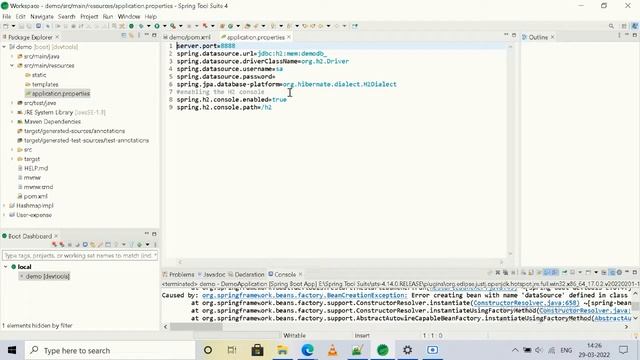Screen dimensions: 640x360
Task: Close the application.properties editor tab
Action: [x=289, y=37]
